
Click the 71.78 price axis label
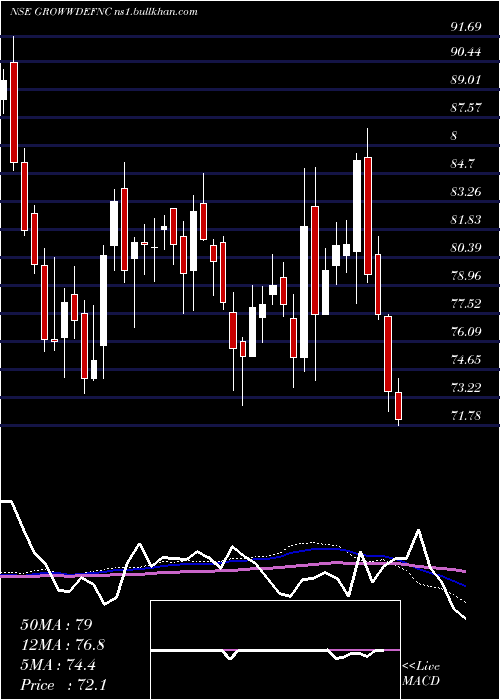point(466,416)
